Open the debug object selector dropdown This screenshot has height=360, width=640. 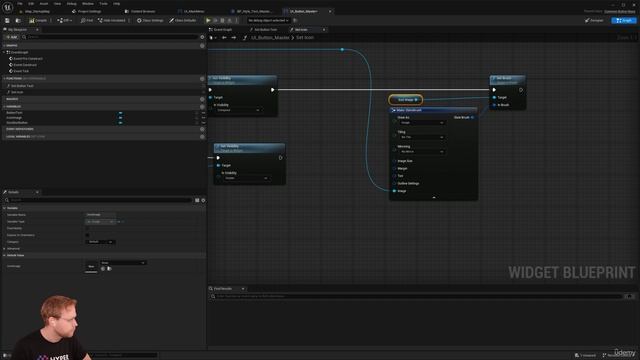coord(268,20)
